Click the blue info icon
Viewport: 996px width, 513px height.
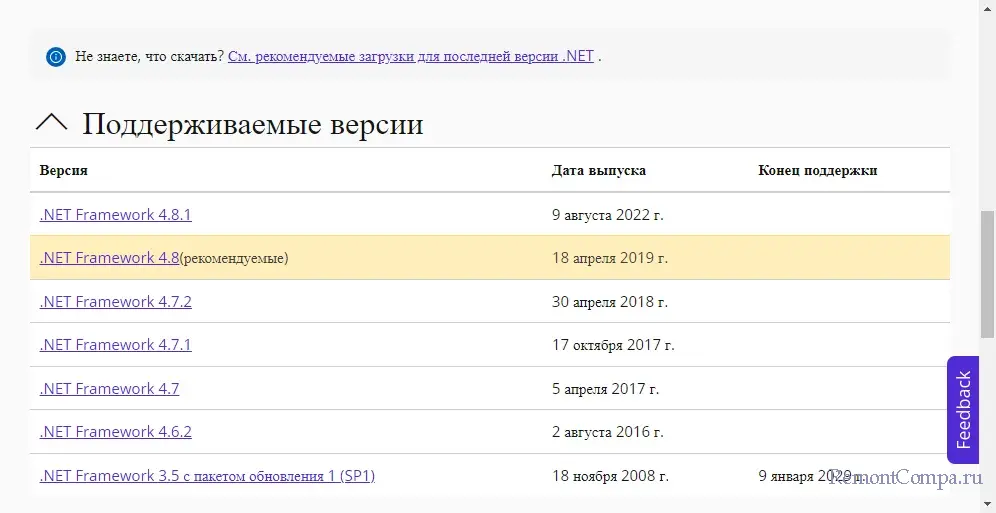[x=56, y=56]
